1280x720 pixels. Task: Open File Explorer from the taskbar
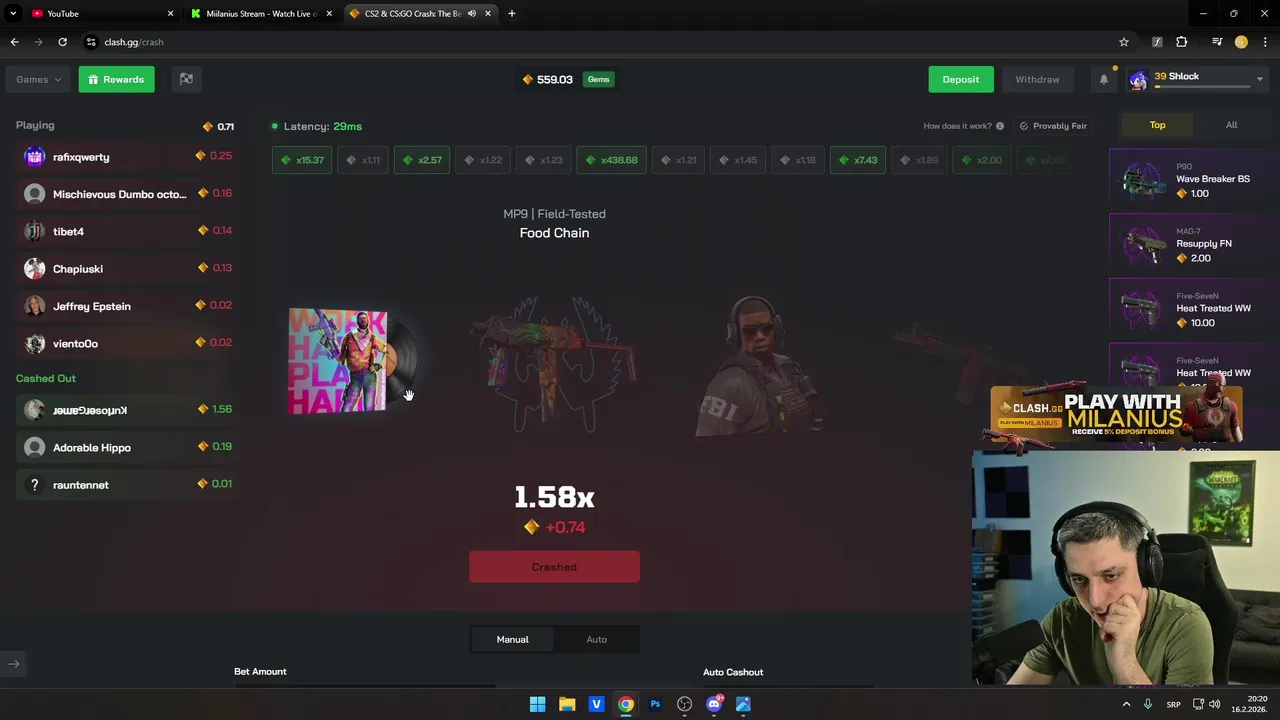(x=567, y=704)
